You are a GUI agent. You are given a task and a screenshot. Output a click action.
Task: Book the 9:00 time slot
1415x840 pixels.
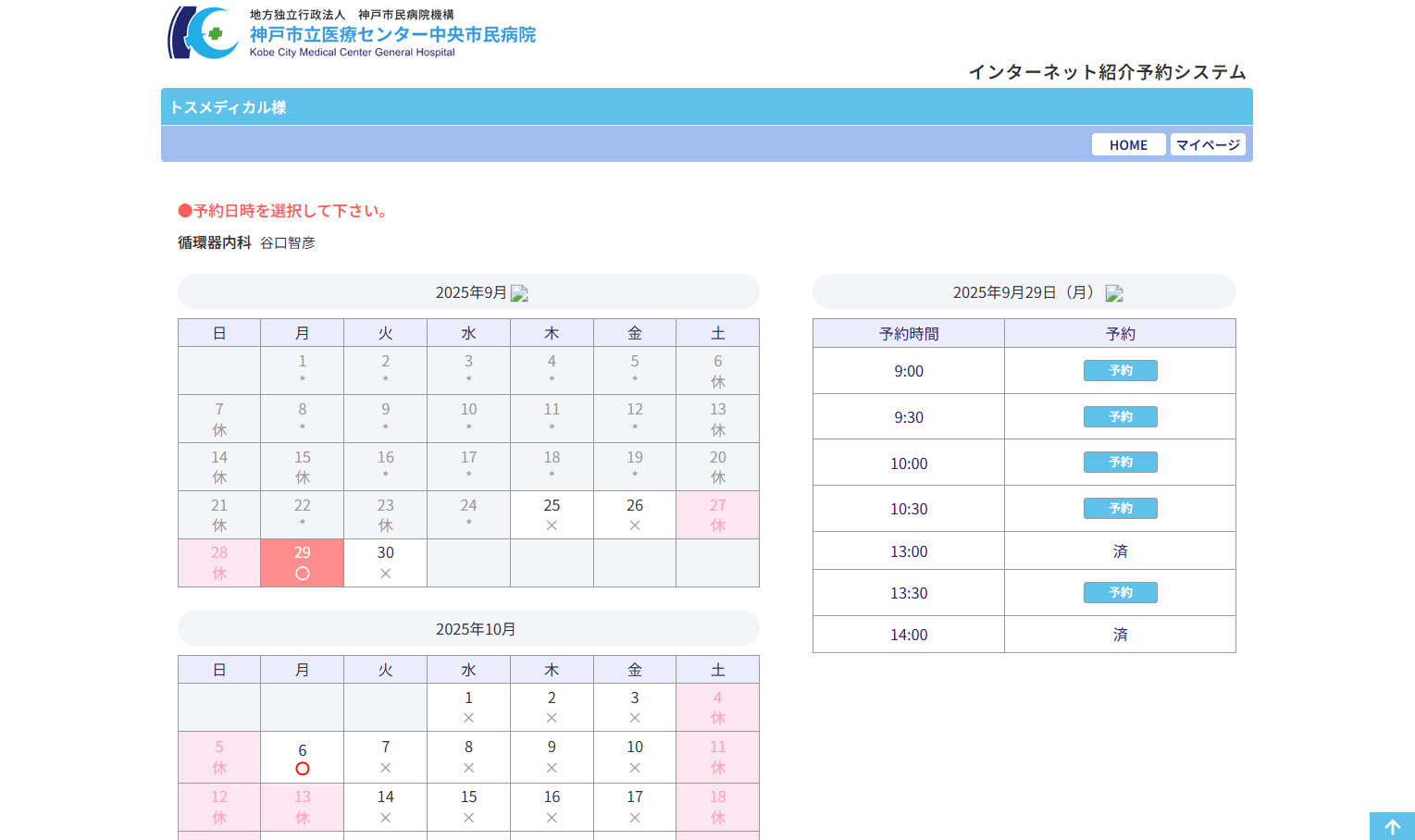pyautogui.click(x=1120, y=371)
